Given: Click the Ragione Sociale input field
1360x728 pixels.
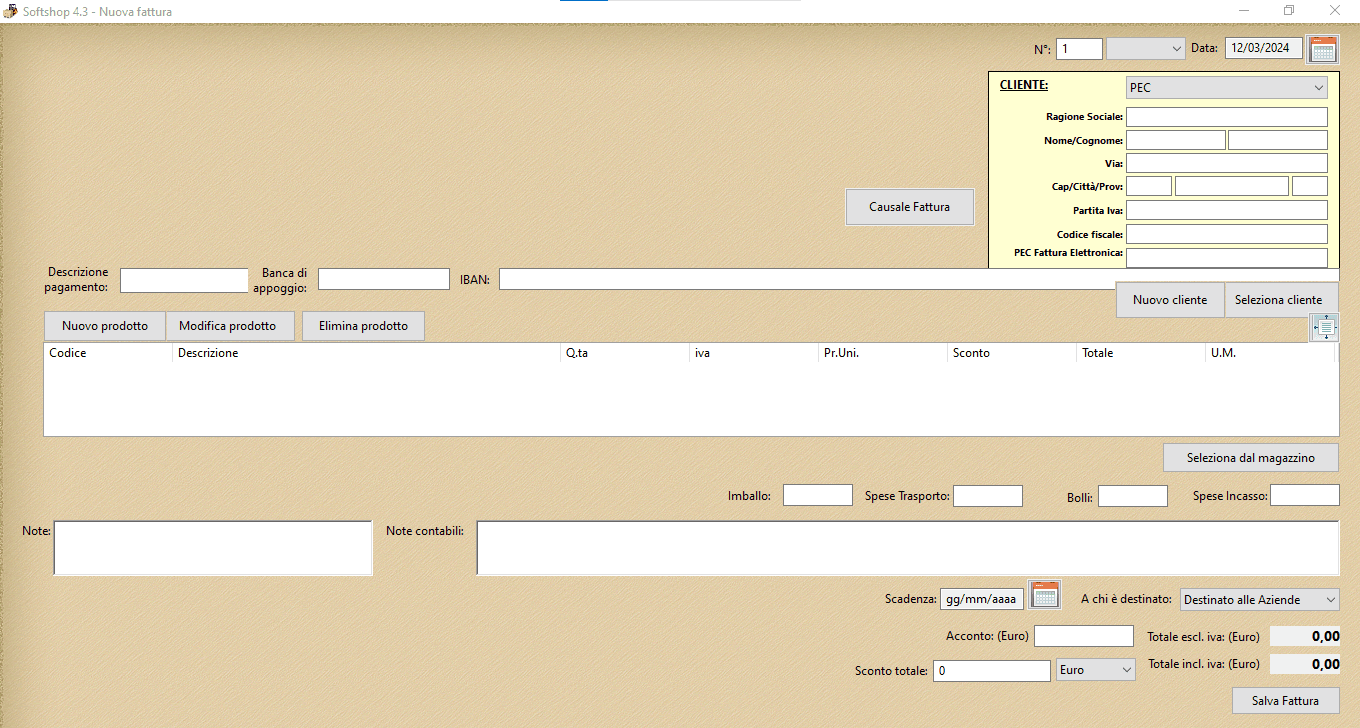Looking at the screenshot, I should tap(1226, 117).
